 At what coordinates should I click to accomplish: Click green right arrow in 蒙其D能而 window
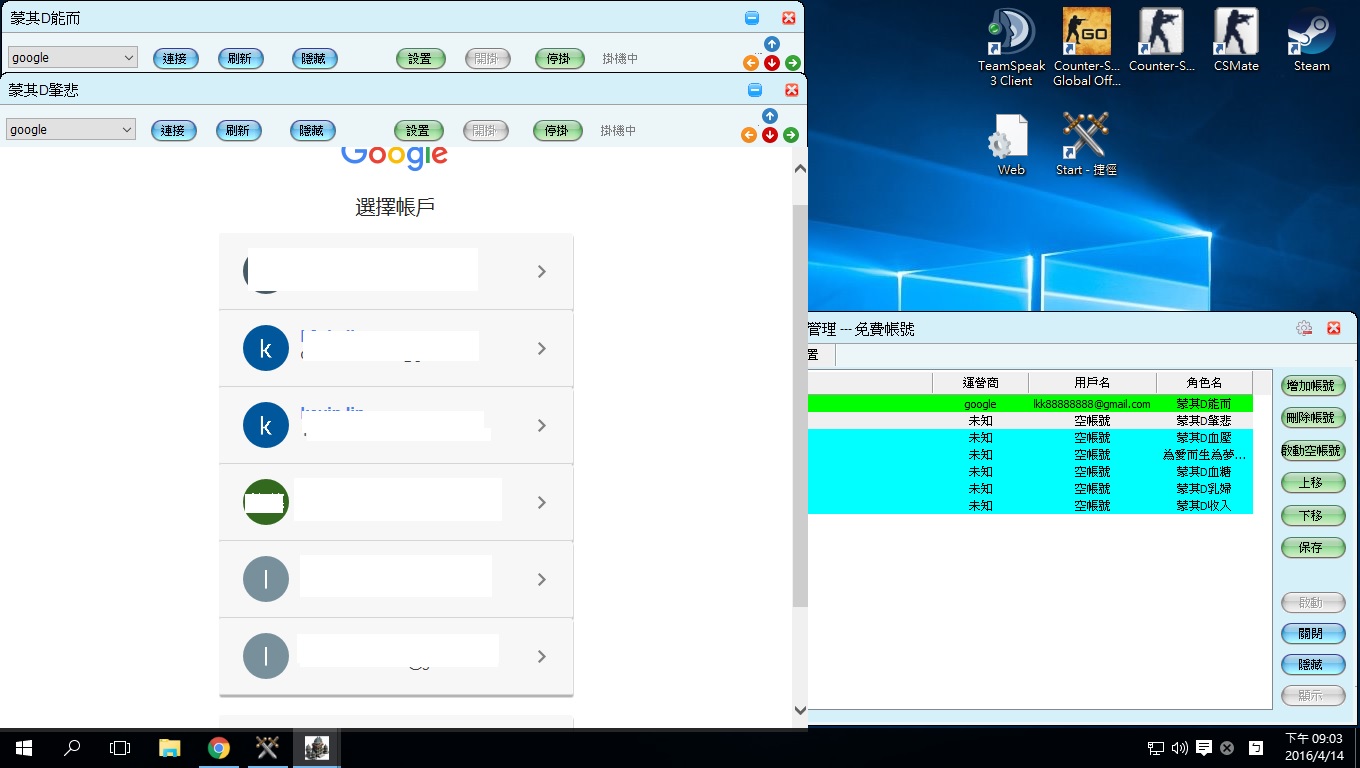(793, 63)
